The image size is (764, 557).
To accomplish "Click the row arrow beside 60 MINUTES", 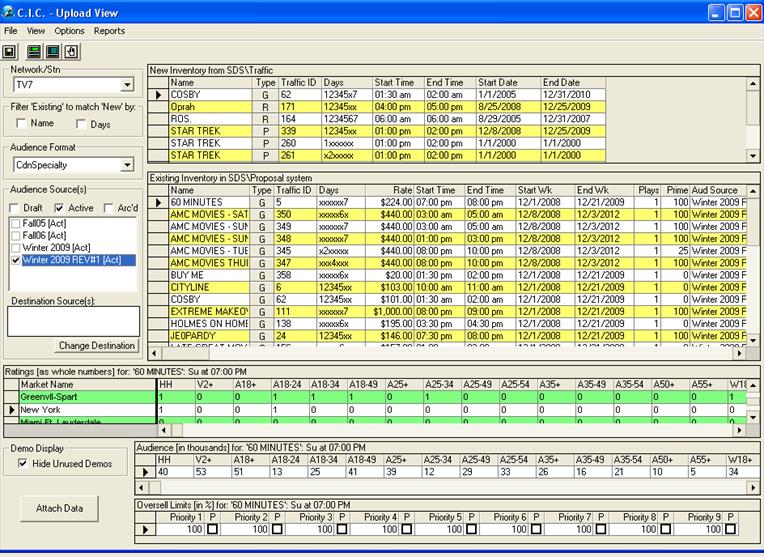I will (x=157, y=202).
